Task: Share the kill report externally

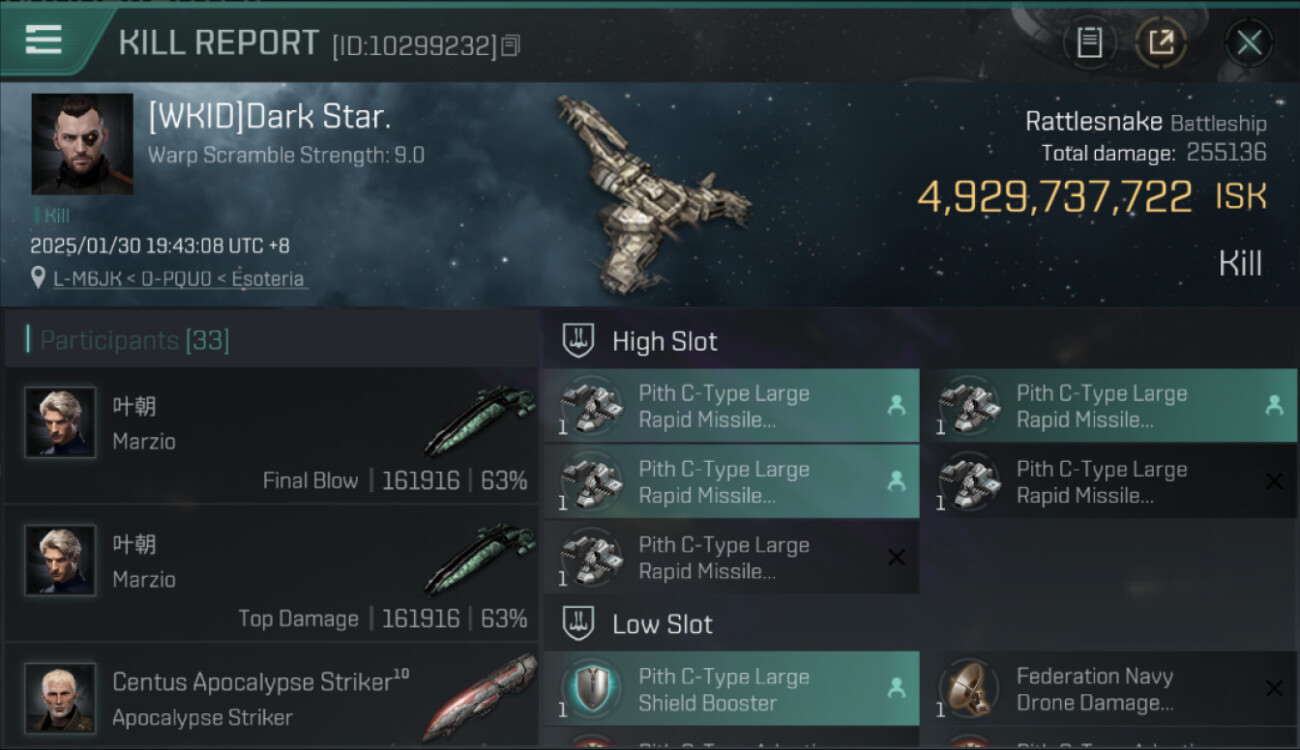Action: [x=1161, y=42]
